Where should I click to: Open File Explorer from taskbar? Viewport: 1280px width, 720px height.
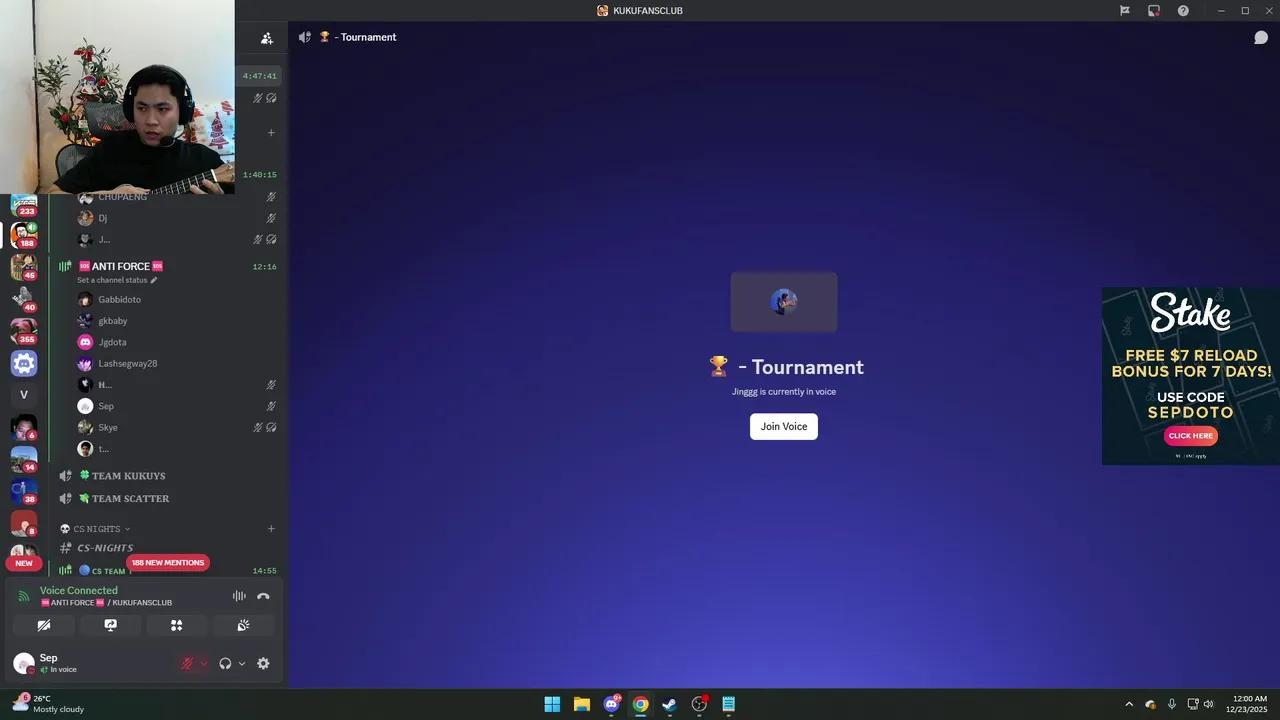(x=581, y=704)
